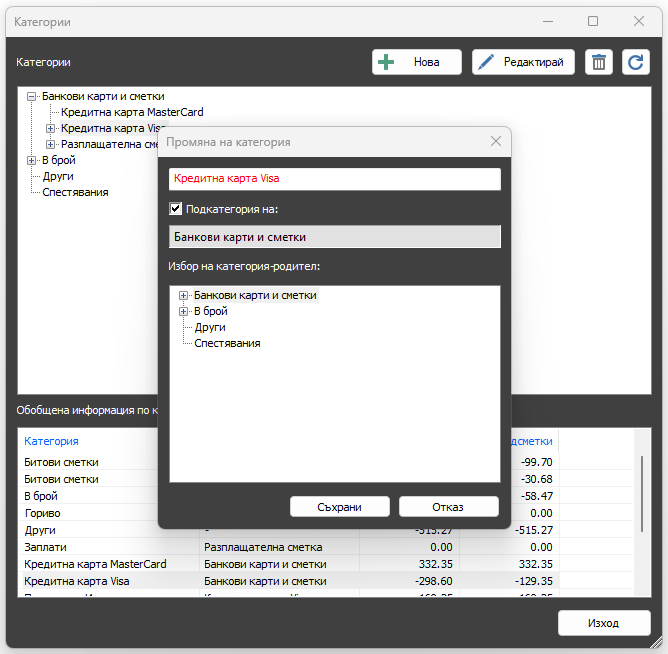Select Банкови карти и сметки in main tree
The height and width of the screenshot is (654, 668).
coord(103,97)
